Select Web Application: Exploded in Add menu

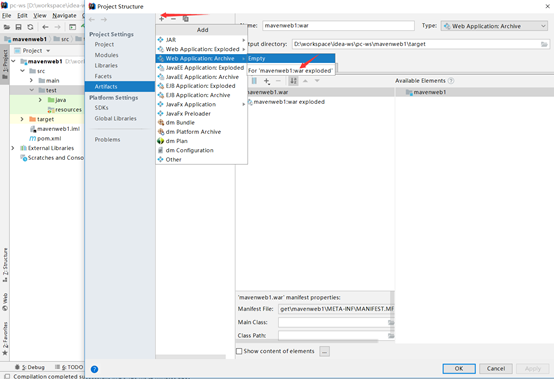201,49
